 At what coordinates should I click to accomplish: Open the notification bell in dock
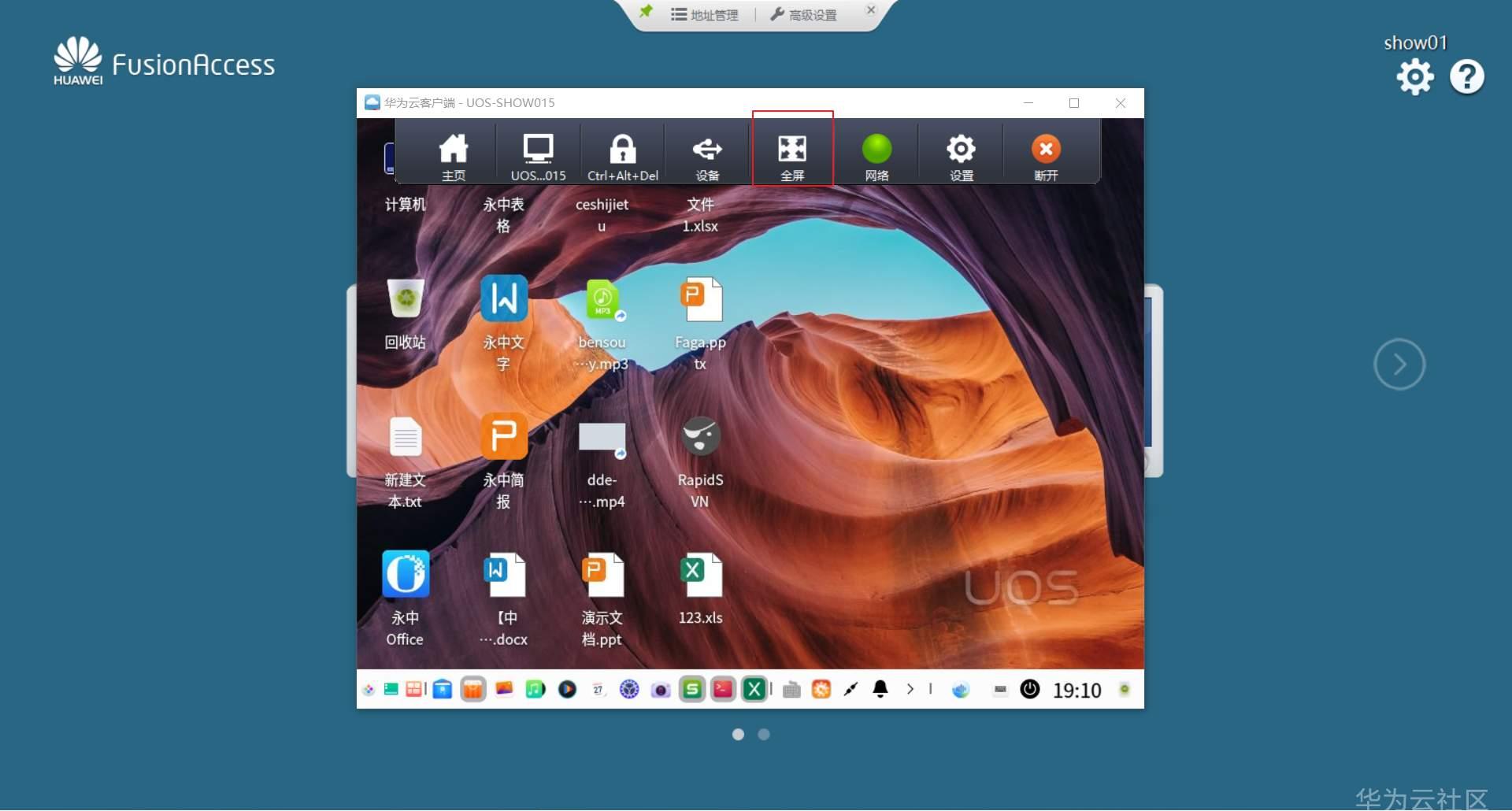point(880,690)
